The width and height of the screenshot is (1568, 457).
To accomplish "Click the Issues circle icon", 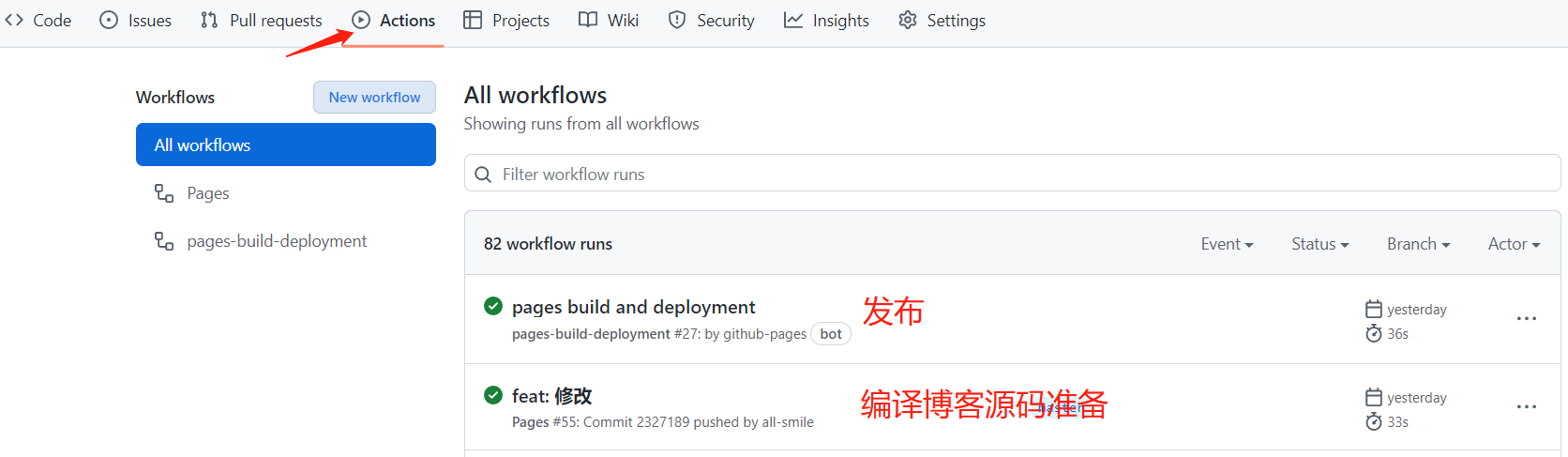I will (x=109, y=20).
